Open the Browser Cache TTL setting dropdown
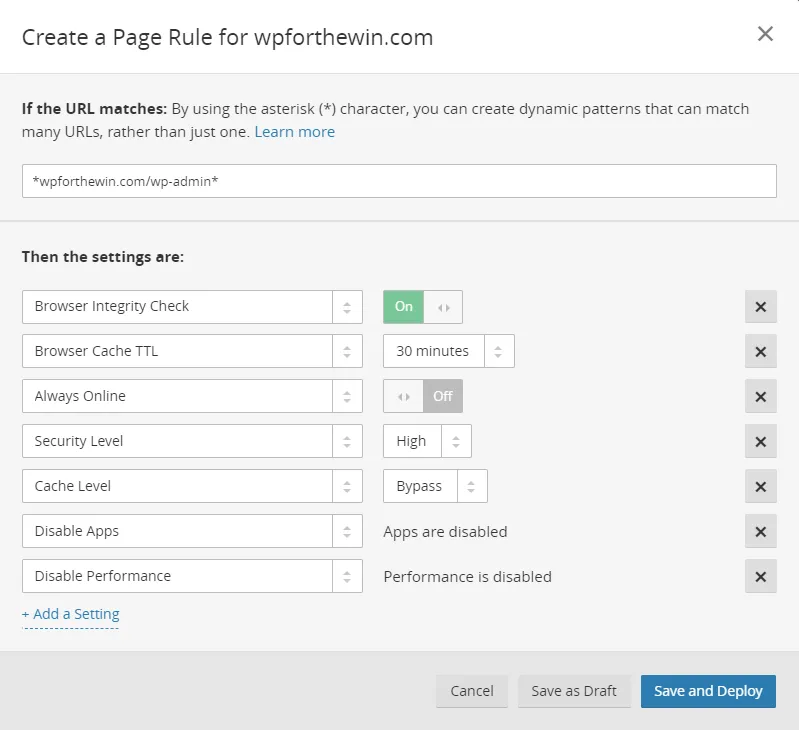The height and width of the screenshot is (730, 799). [192, 351]
